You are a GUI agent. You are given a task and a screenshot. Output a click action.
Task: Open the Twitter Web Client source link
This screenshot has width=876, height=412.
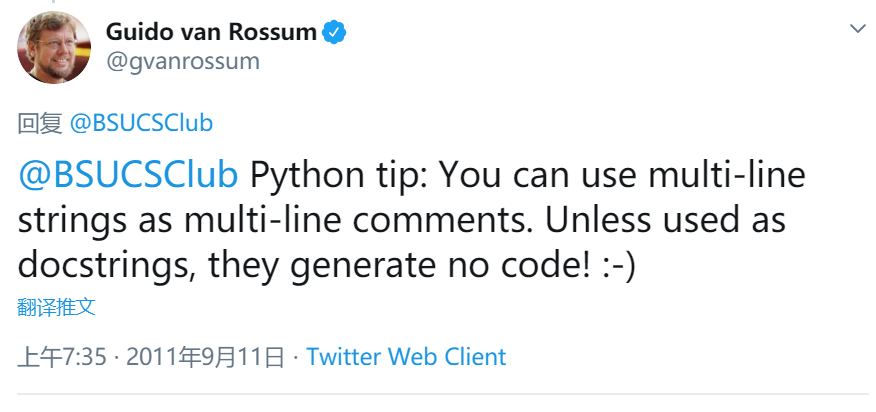pos(406,357)
